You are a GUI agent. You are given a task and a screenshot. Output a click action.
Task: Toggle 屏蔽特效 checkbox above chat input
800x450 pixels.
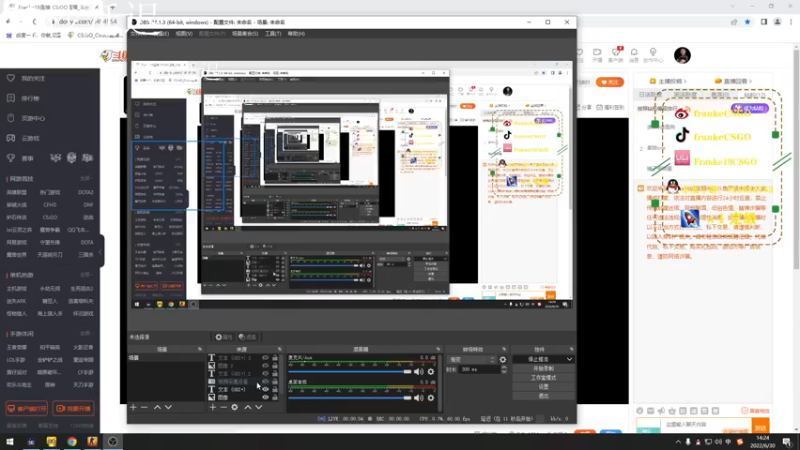(x=745, y=411)
